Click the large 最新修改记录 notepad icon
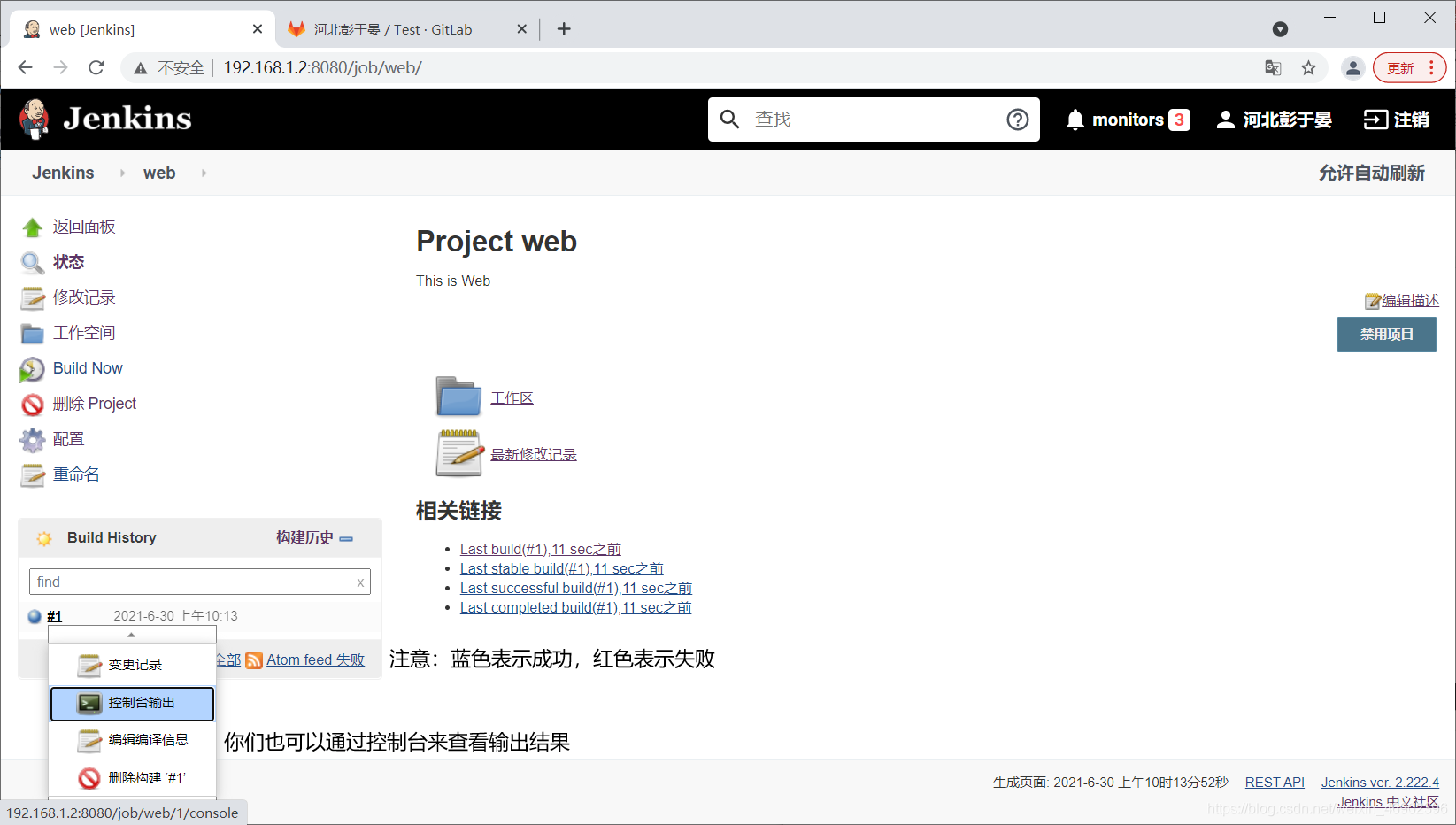Viewport: 1456px width, 825px height. tap(459, 453)
